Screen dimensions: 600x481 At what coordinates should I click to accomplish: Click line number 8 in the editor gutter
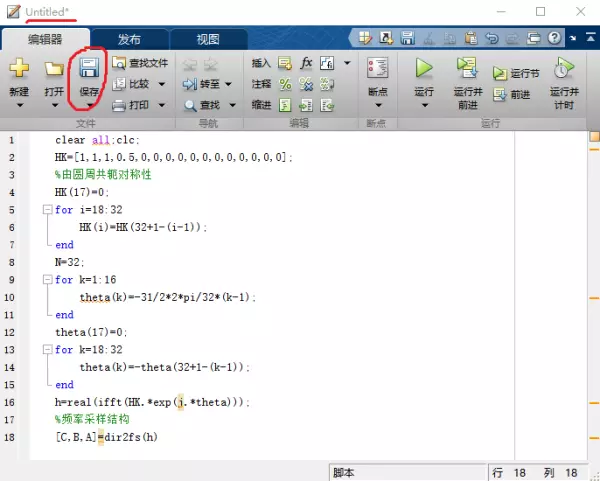pyautogui.click(x=12, y=263)
